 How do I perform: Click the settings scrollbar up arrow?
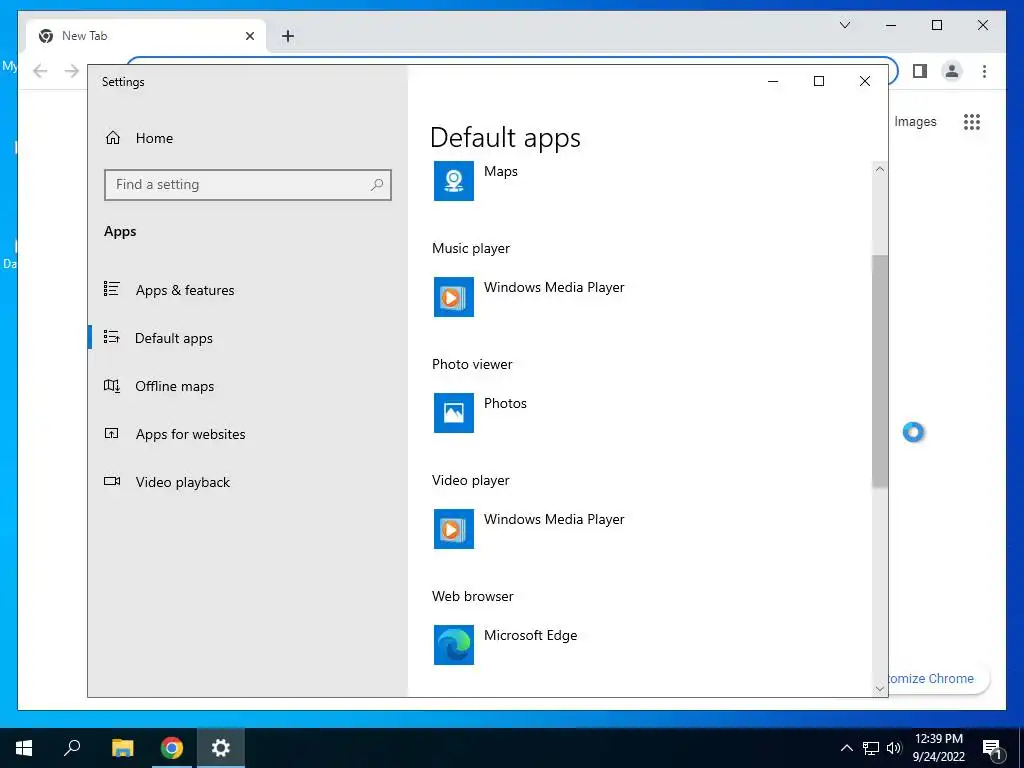880,169
